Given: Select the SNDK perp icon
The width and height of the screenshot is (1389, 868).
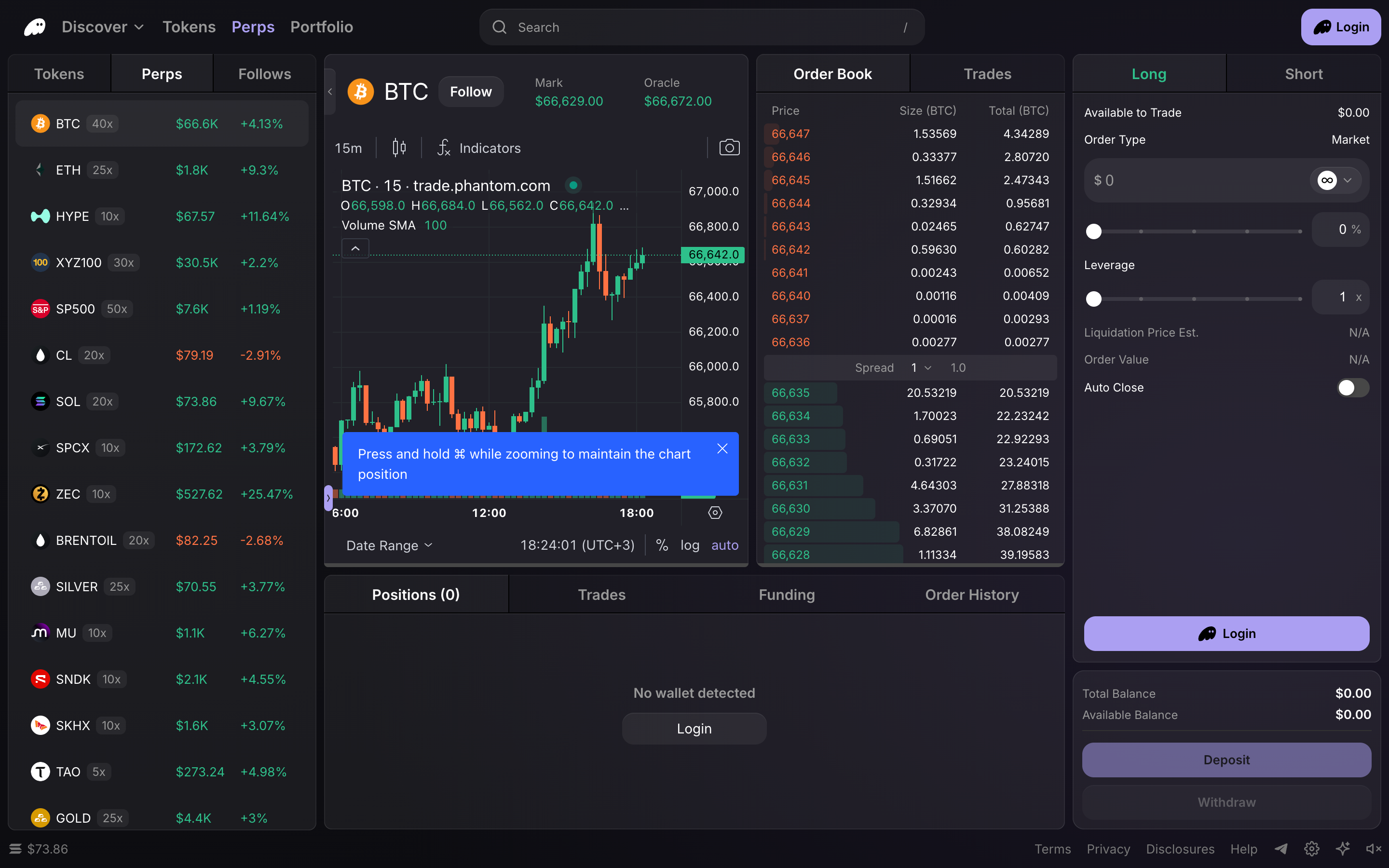Looking at the screenshot, I should tap(40, 679).
